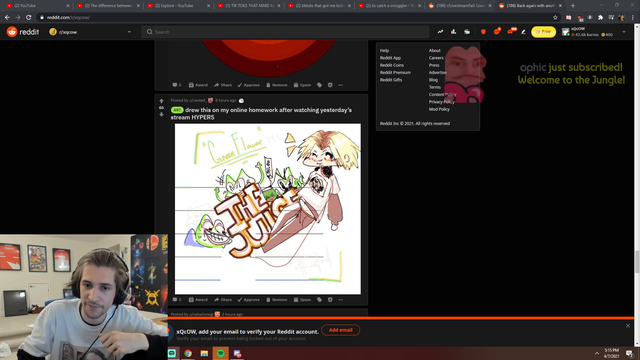Click Share under the red image post
This screenshot has width=640, height=360.
223,85
